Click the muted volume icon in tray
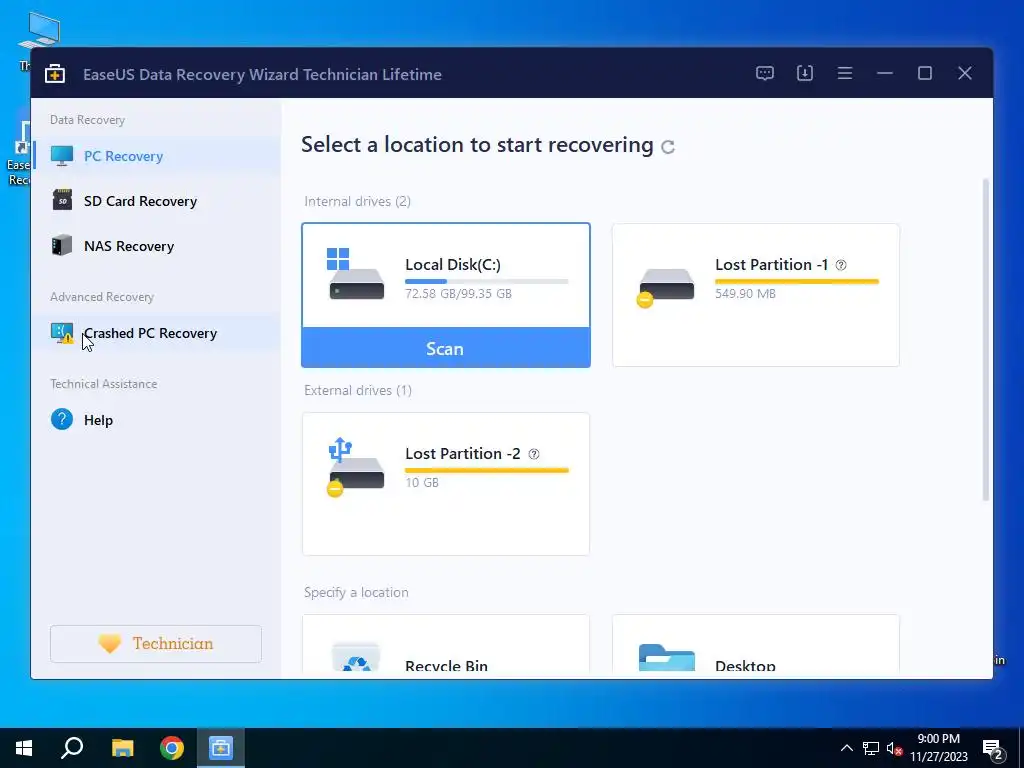 [895, 748]
